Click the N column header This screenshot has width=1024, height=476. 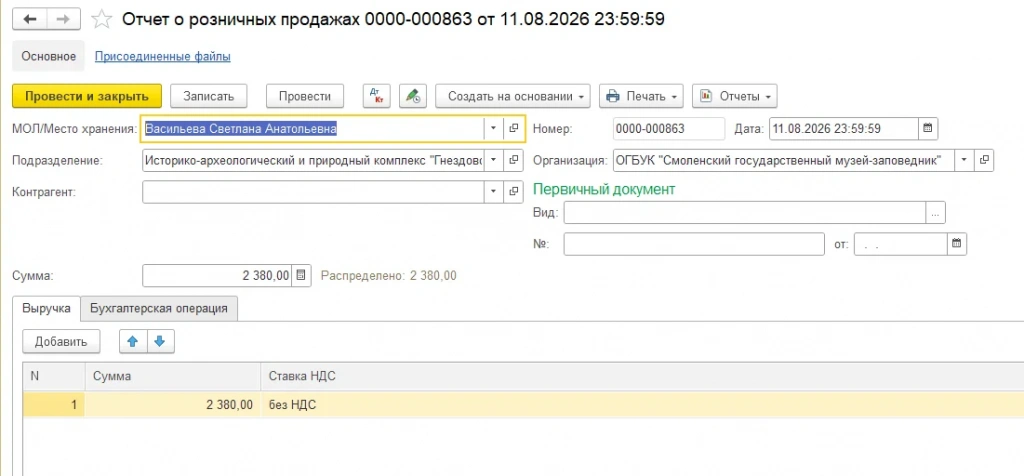[54, 376]
